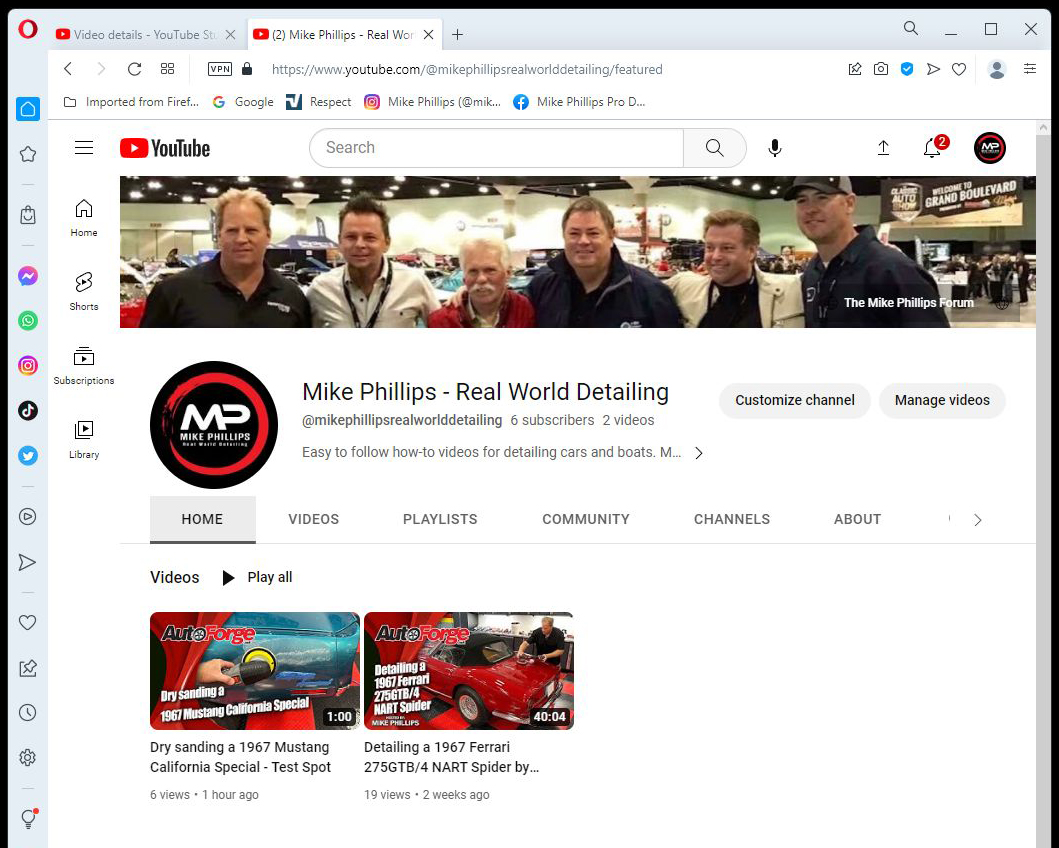Viewport: 1059px width, 848px height.
Task: Open the ad blocker shield icon
Action: (907, 69)
